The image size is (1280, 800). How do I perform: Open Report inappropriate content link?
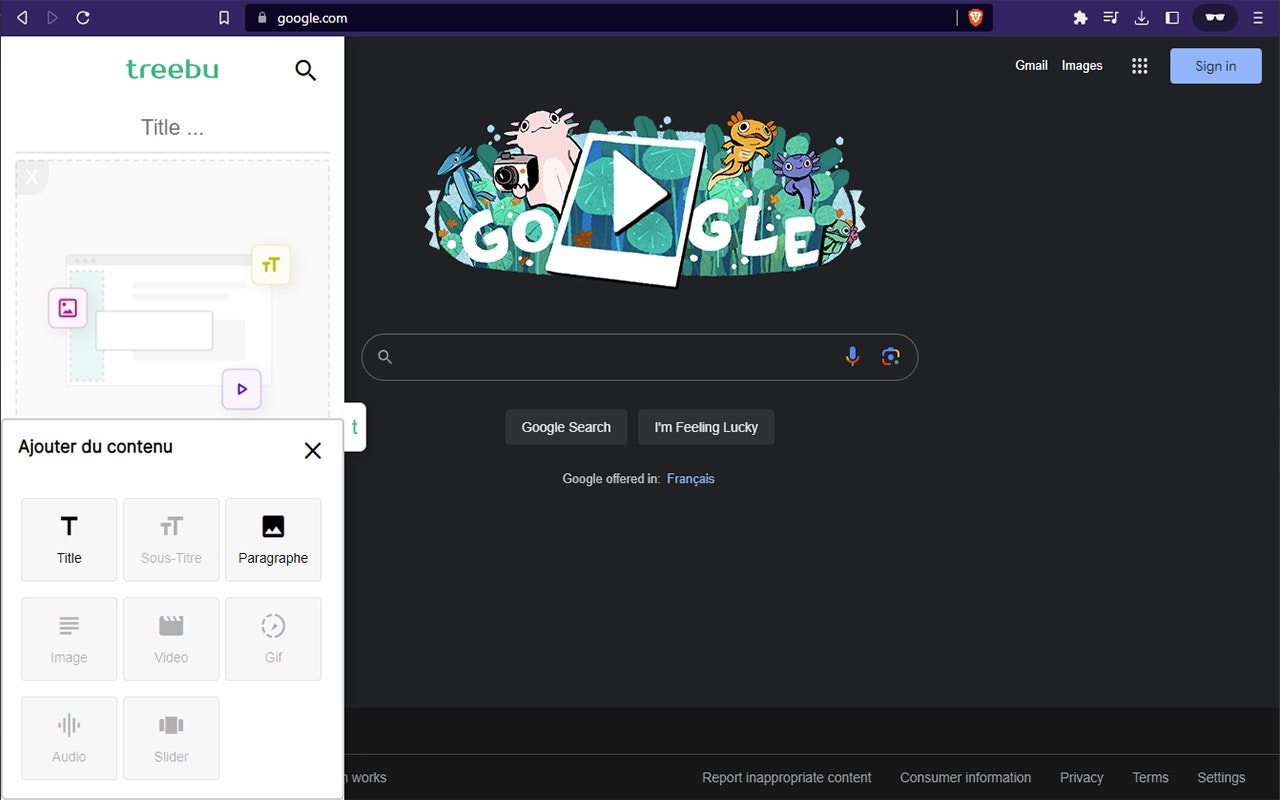point(787,777)
